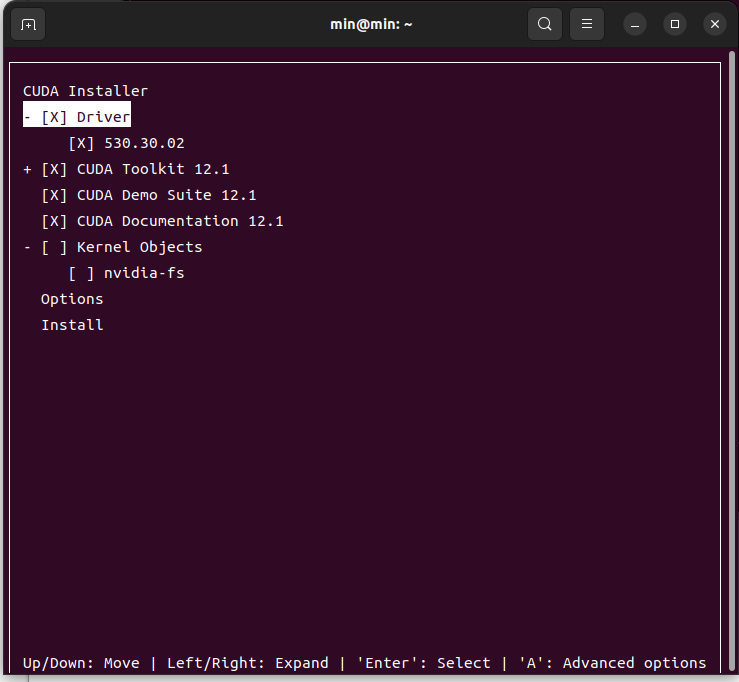Open the terminal search
The height and width of the screenshot is (682, 739).
(x=544, y=24)
